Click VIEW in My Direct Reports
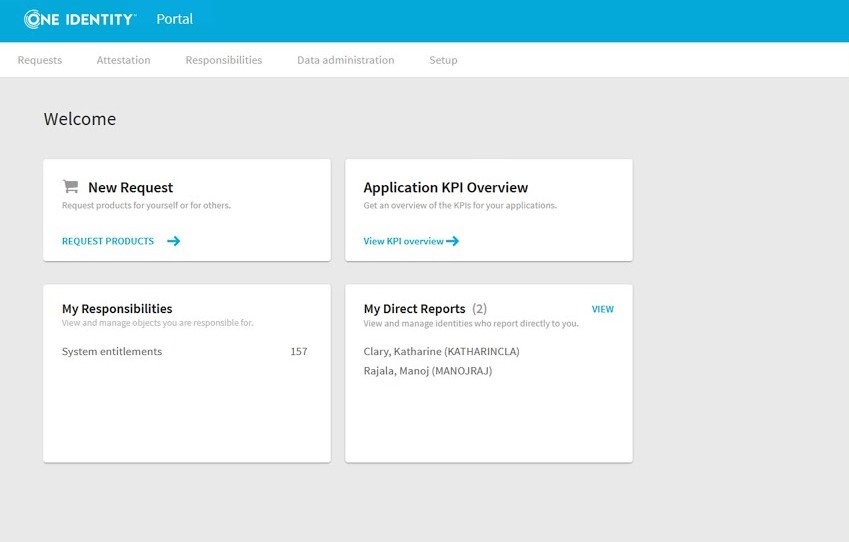This screenshot has width=849, height=542. (603, 309)
